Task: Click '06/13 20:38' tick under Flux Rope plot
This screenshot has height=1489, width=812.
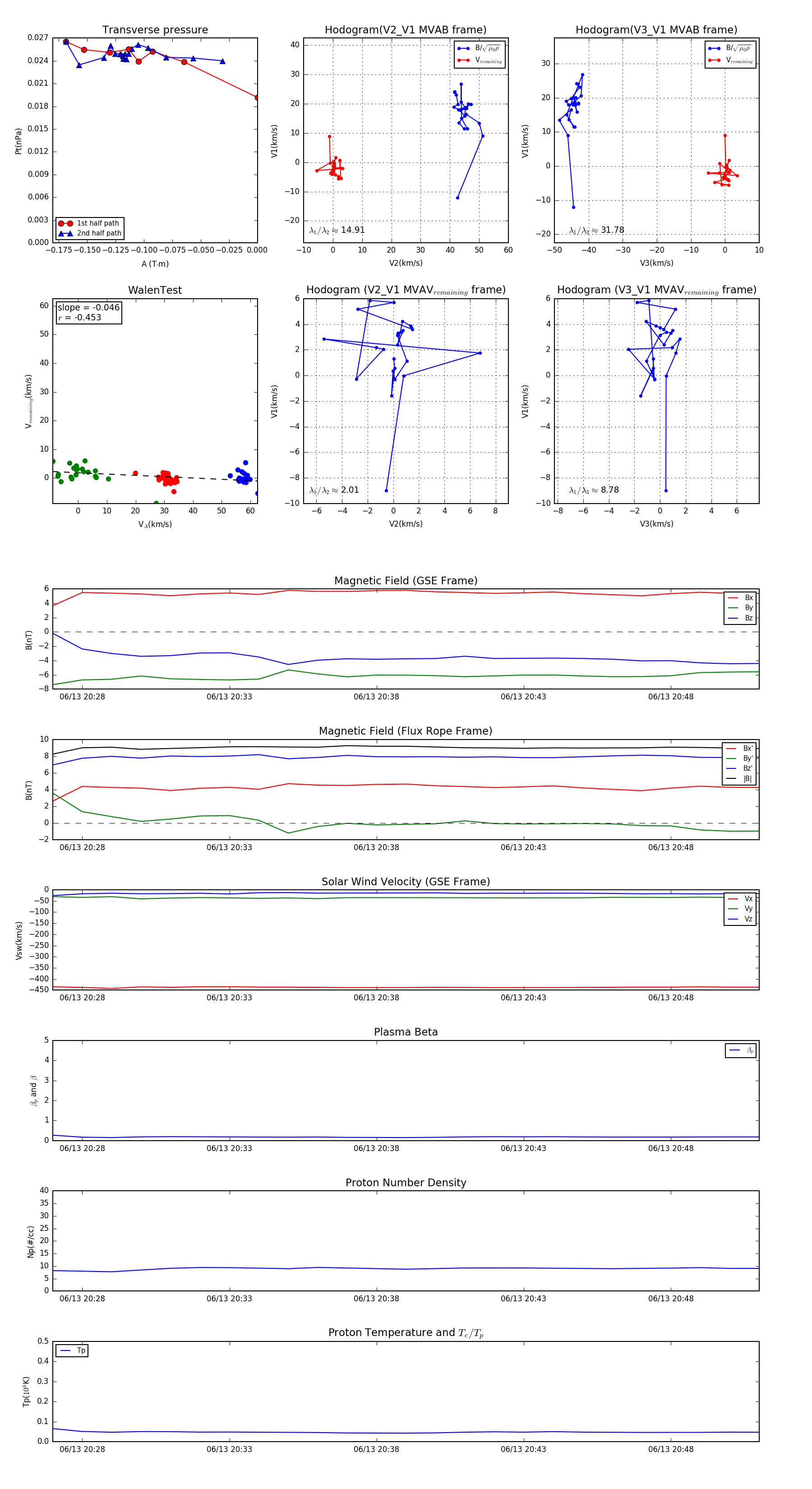Action: (x=376, y=847)
